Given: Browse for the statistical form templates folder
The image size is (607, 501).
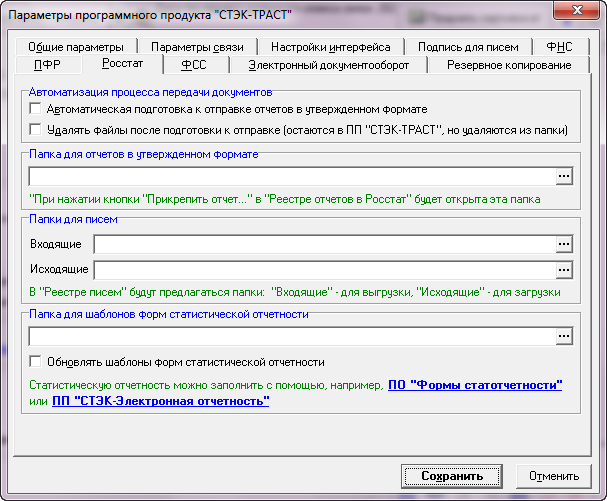Looking at the screenshot, I should click(564, 336).
